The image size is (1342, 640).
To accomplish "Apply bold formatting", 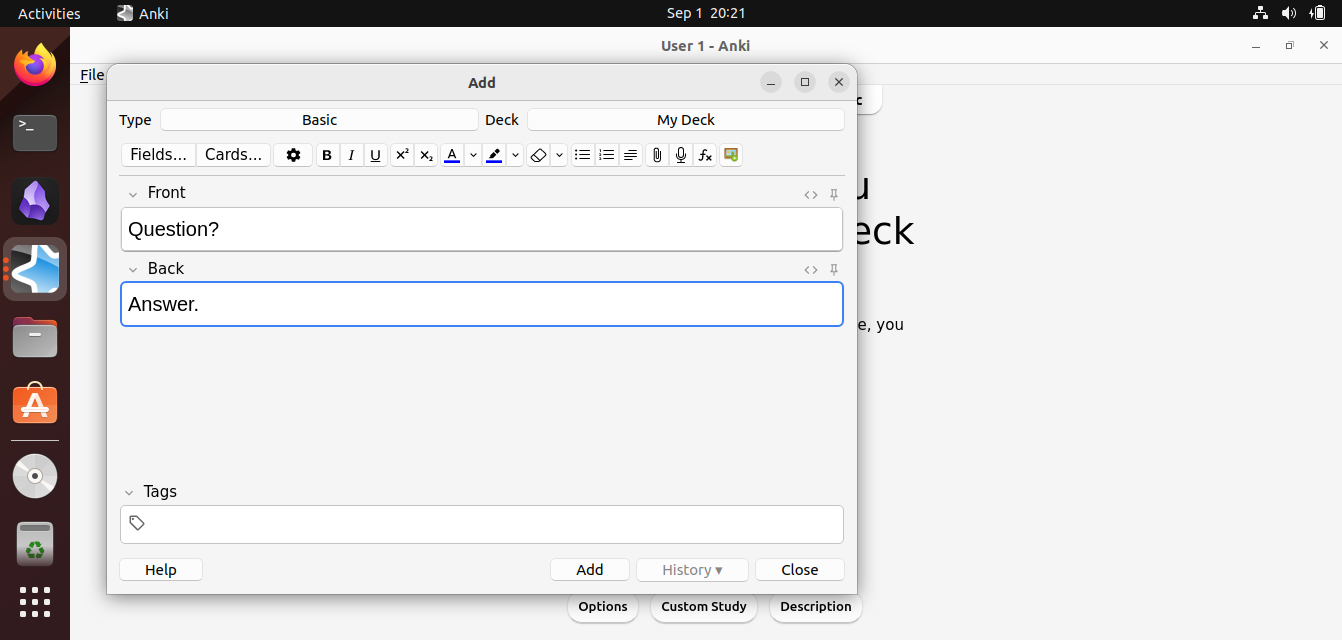I will (327, 155).
